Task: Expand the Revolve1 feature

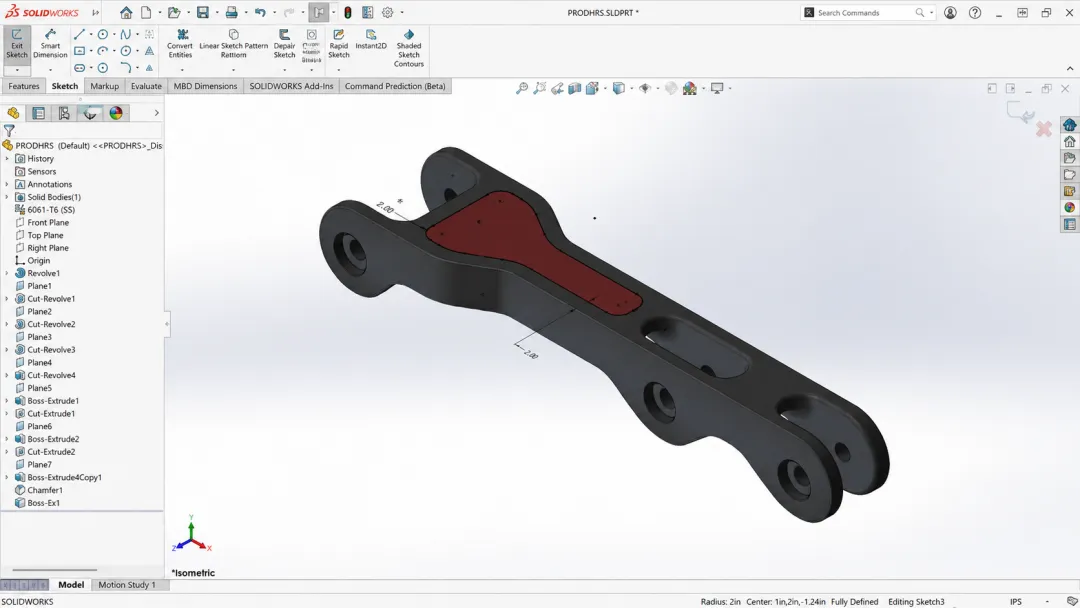Action: tap(7, 273)
